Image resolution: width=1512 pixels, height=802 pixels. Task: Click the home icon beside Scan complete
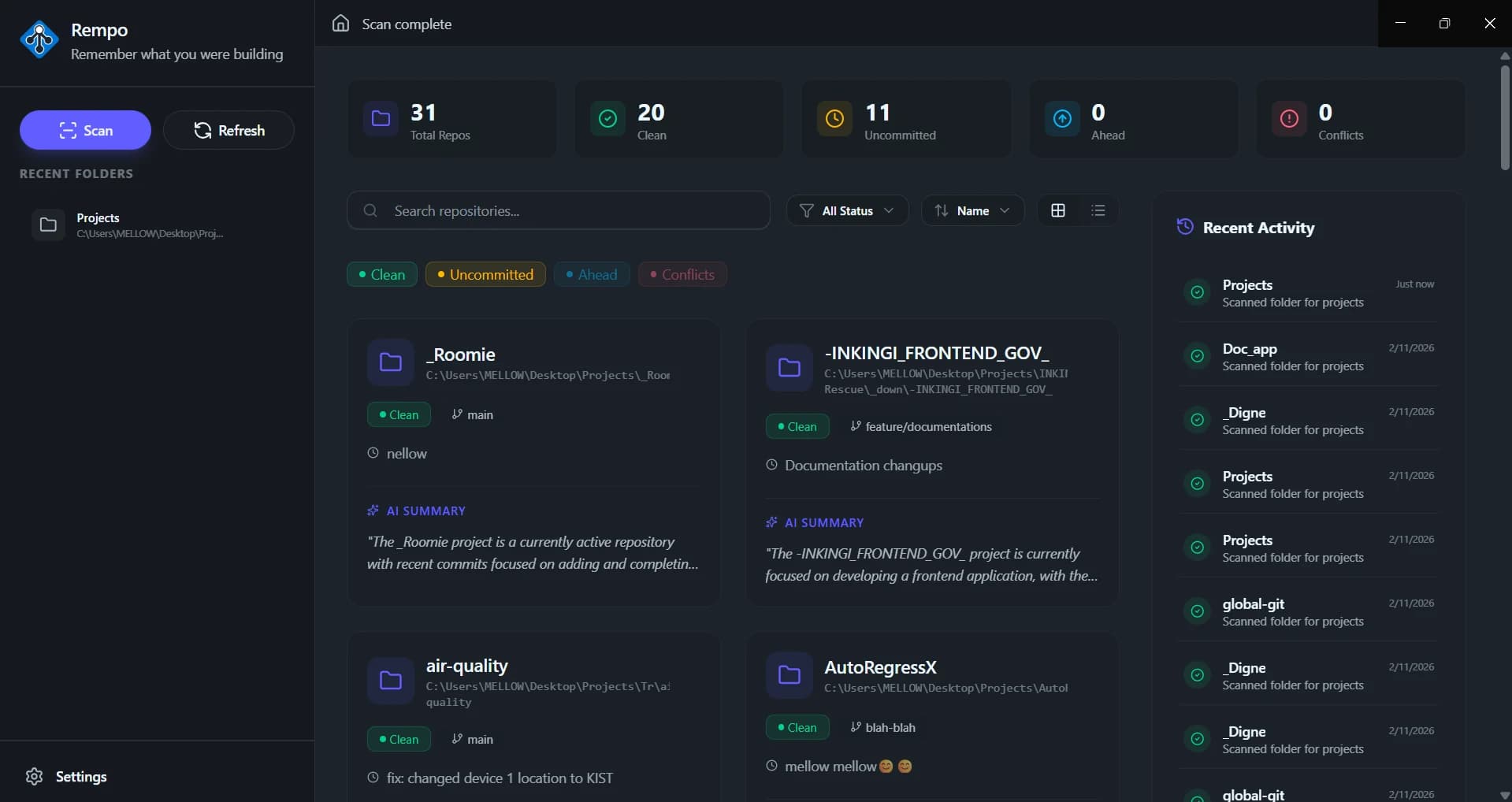(x=340, y=23)
